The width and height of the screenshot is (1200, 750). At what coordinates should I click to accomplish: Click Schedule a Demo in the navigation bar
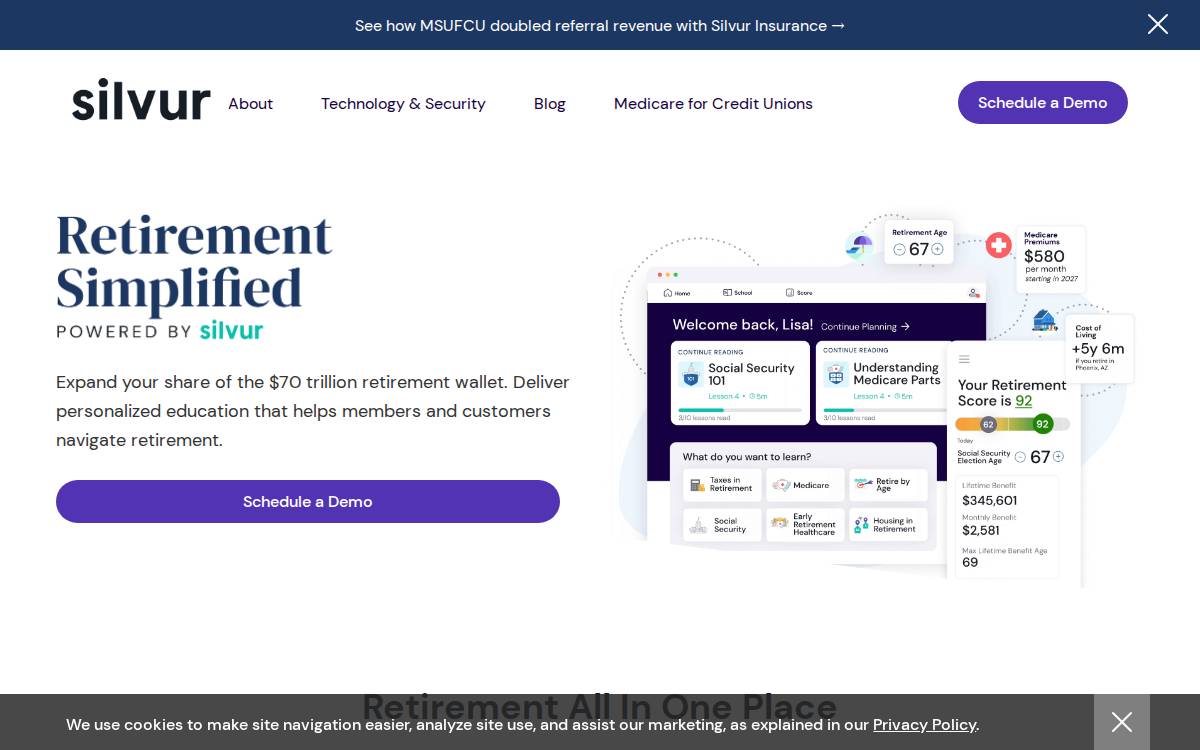point(1042,102)
